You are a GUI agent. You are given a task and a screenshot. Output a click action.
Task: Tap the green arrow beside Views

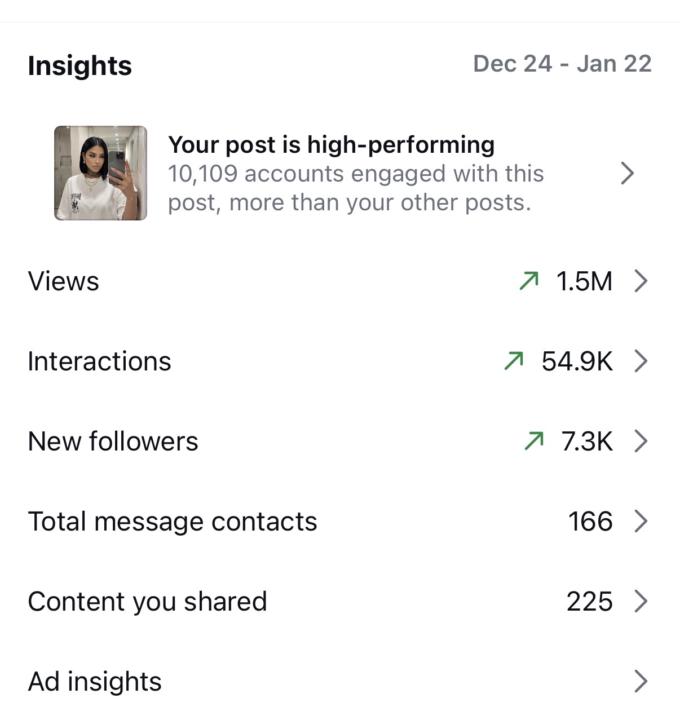pyautogui.click(x=529, y=282)
